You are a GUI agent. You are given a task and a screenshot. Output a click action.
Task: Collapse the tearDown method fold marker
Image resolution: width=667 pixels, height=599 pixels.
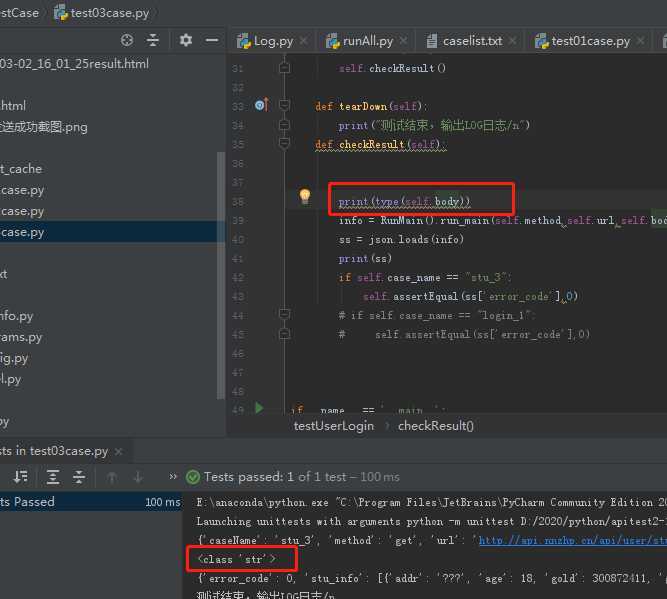coord(284,105)
